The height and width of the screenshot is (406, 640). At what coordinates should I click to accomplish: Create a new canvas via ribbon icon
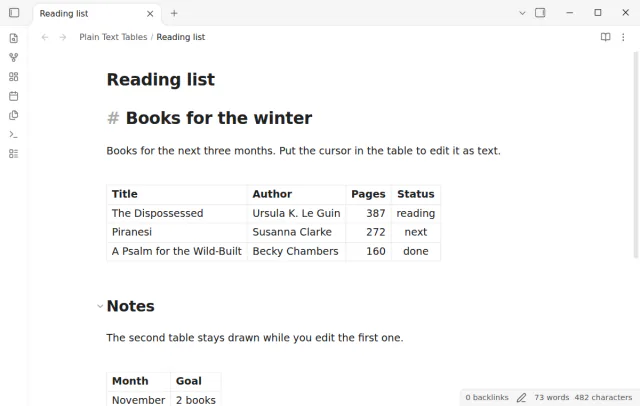tap(13, 77)
